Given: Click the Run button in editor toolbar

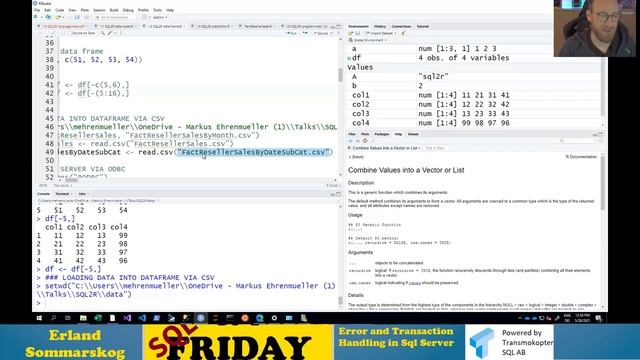Looking at the screenshot, I should pos(292,33).
